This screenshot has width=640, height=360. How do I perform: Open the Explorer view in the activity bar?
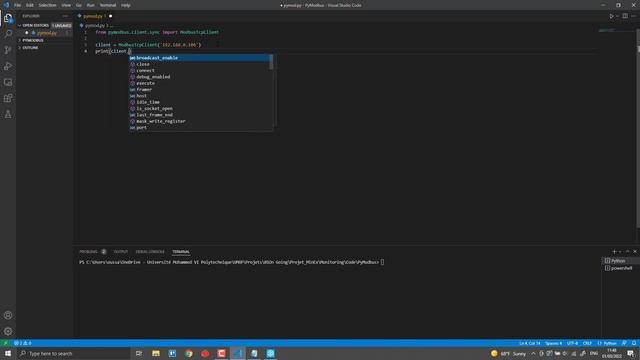8,18
